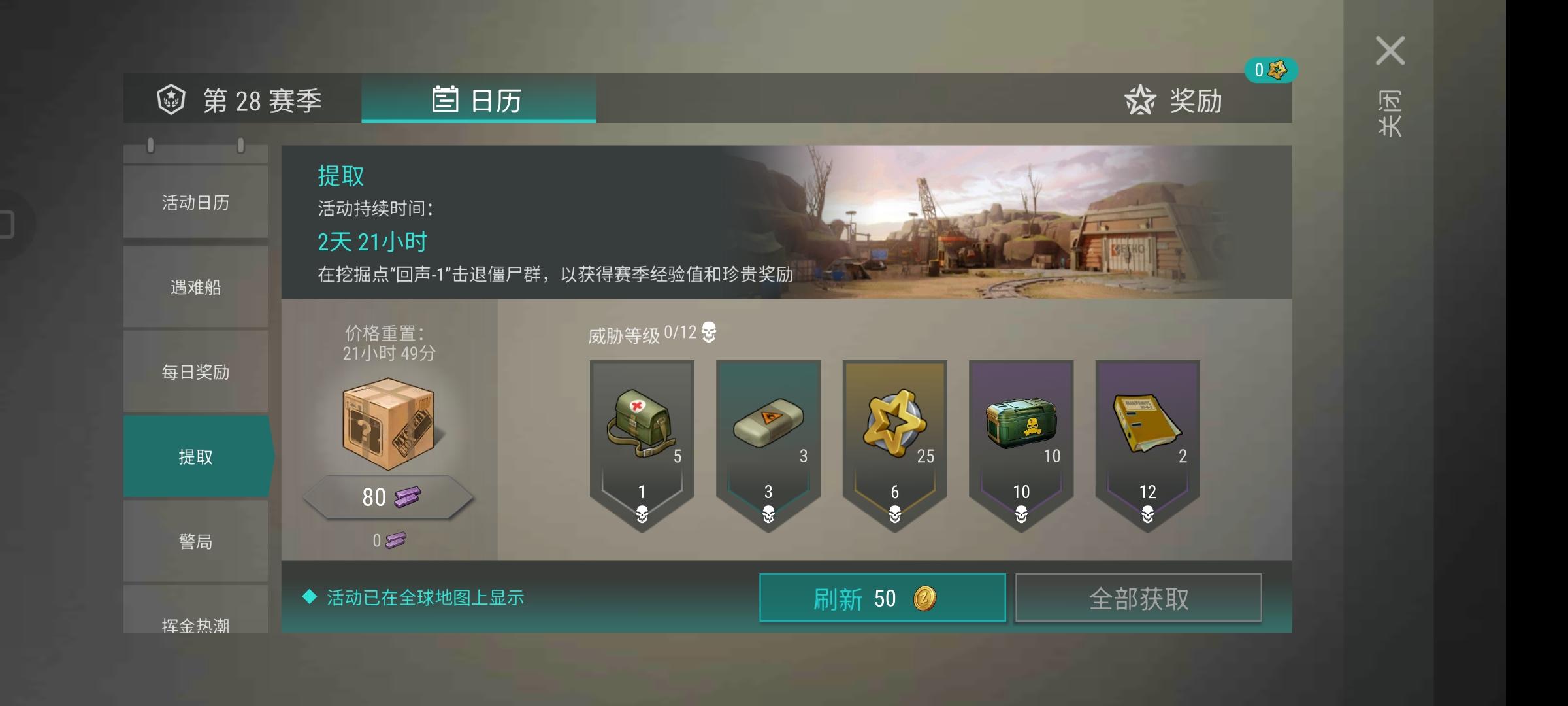Open the 奖励 rewards tab
This screenshot has width=1568, height=706.
click(x=1174, y=100)
